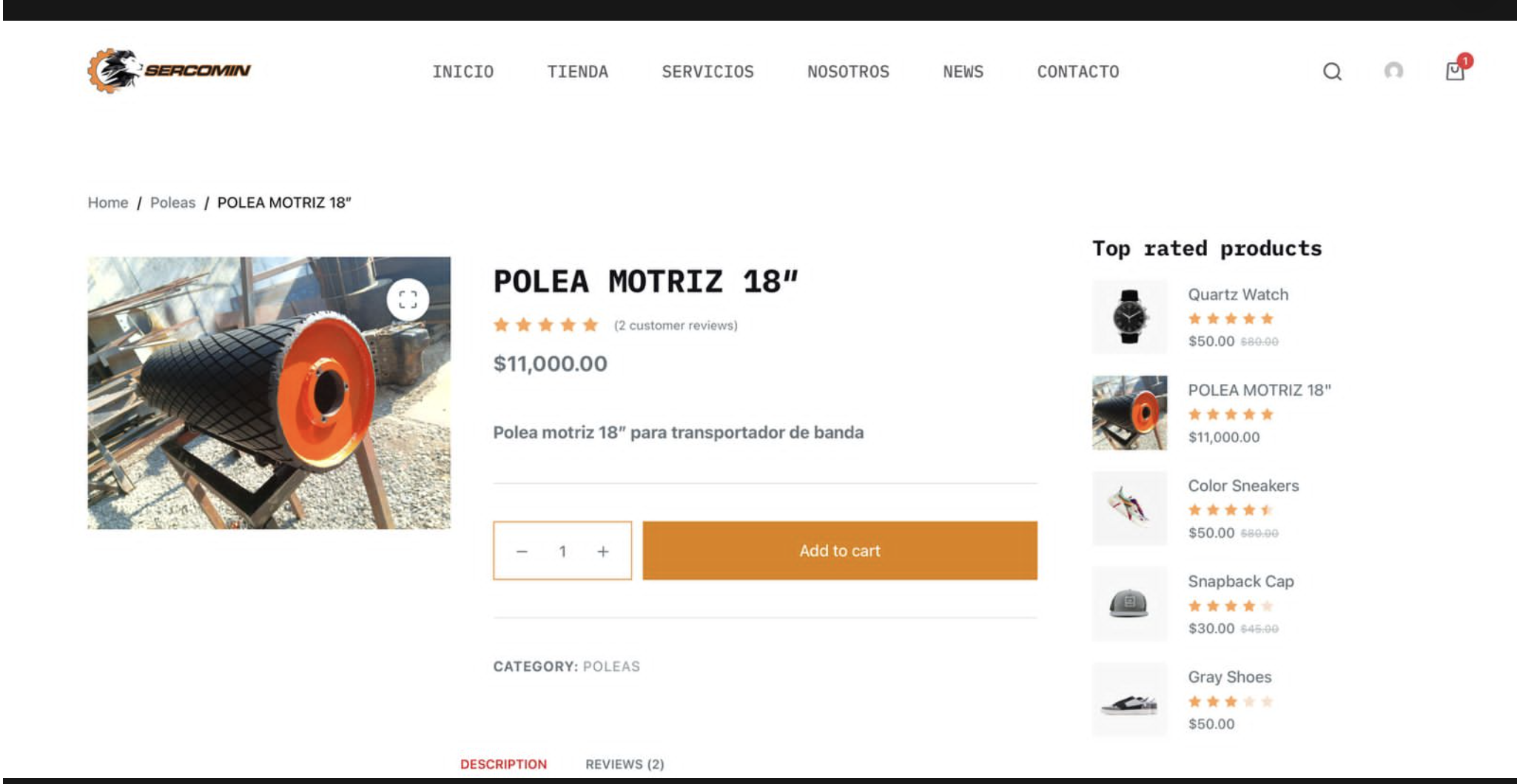Click the Quartz Watch thumbnail
Image resolution: width=1517 pixels, height=784 pixels.
(x=1129, y=317)
